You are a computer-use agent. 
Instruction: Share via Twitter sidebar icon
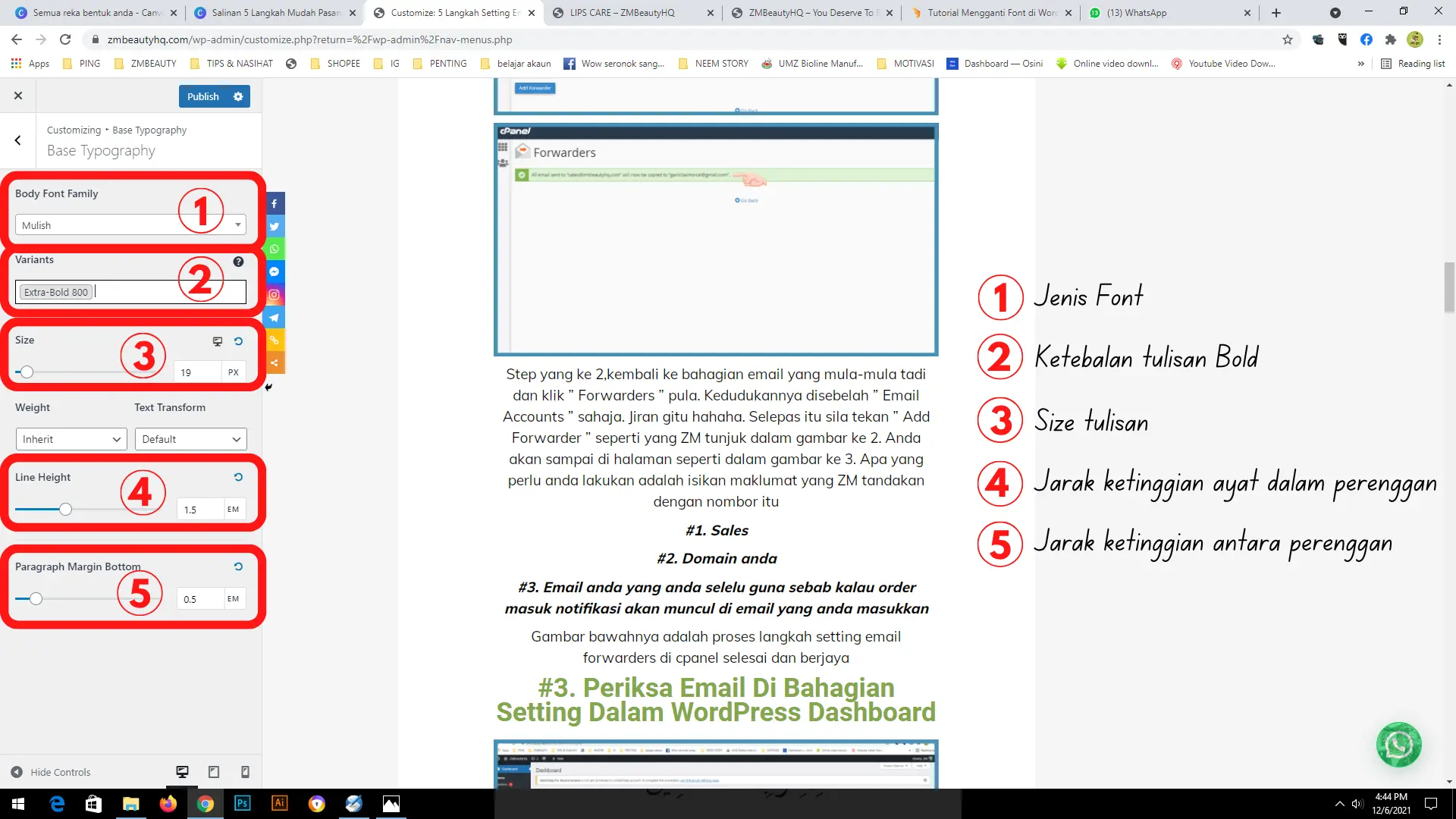(275, 226)
